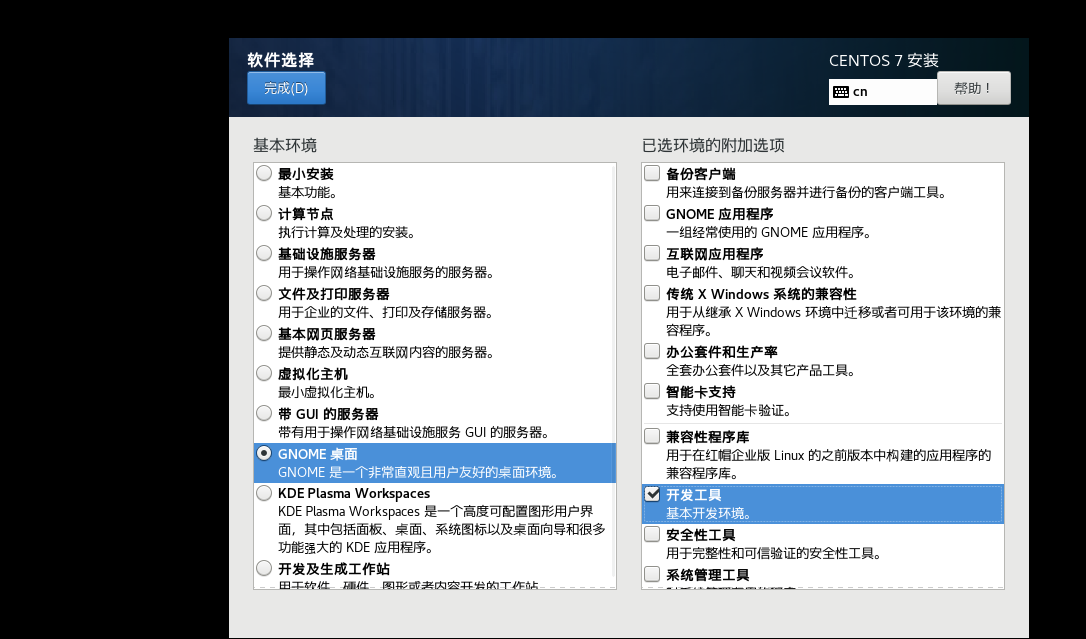The width and height of the screenshot is (1086, 639).
Task: Enable 传统 X Windows 系统的兼容性 checkbox
Action: tap(652, 294)
